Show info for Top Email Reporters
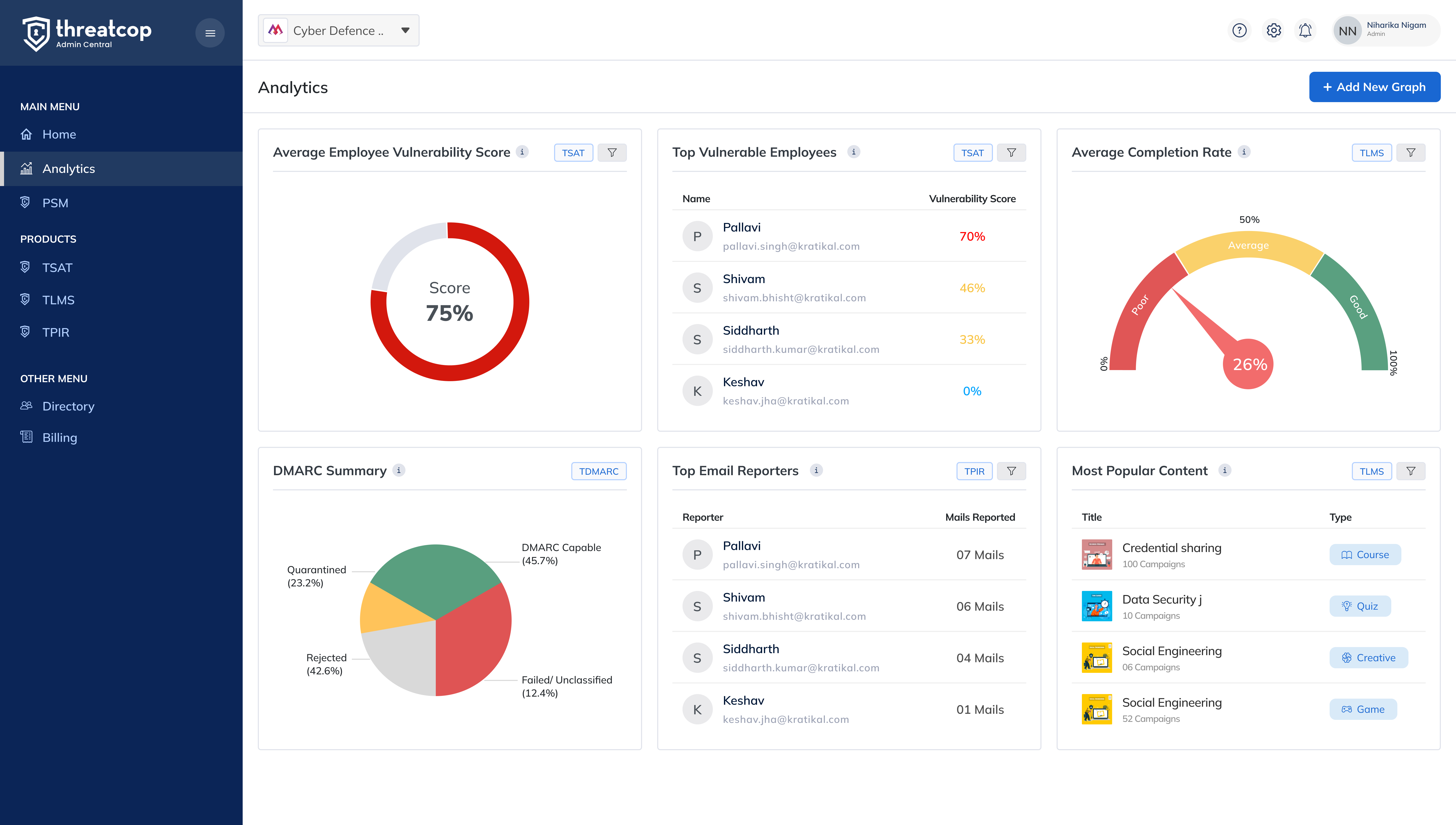The height and width of the screenshot is (825, 1456). click(816, 470)
